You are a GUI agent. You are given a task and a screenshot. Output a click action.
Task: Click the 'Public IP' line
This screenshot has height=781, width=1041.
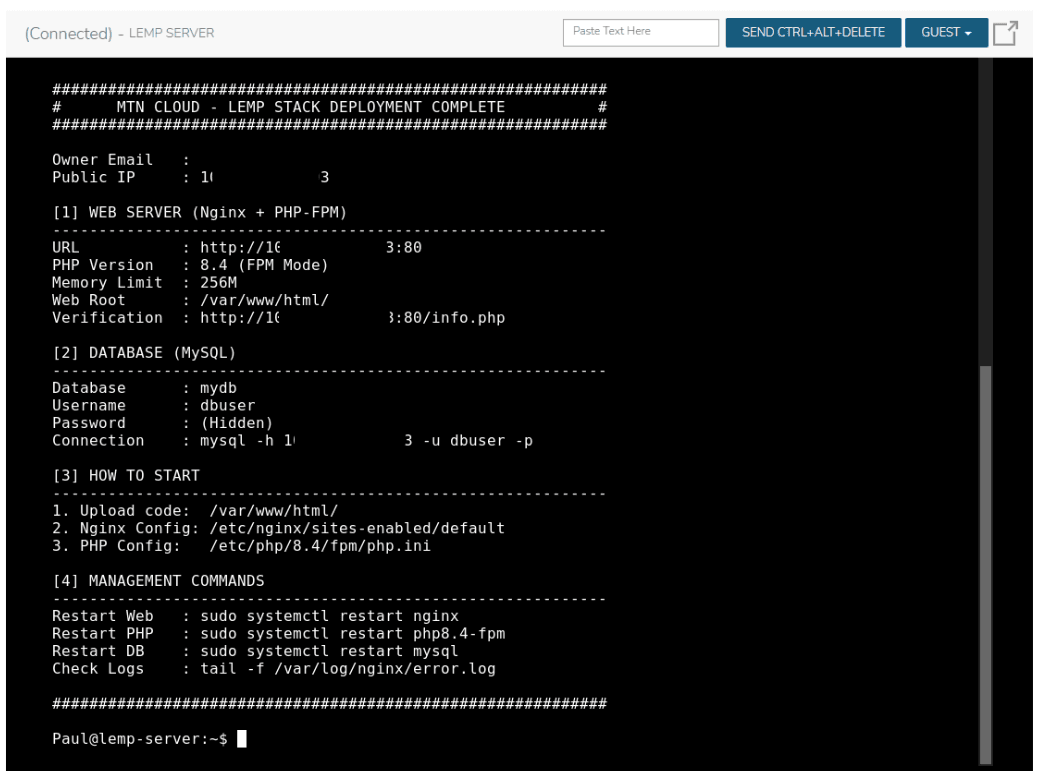(191, 177)
